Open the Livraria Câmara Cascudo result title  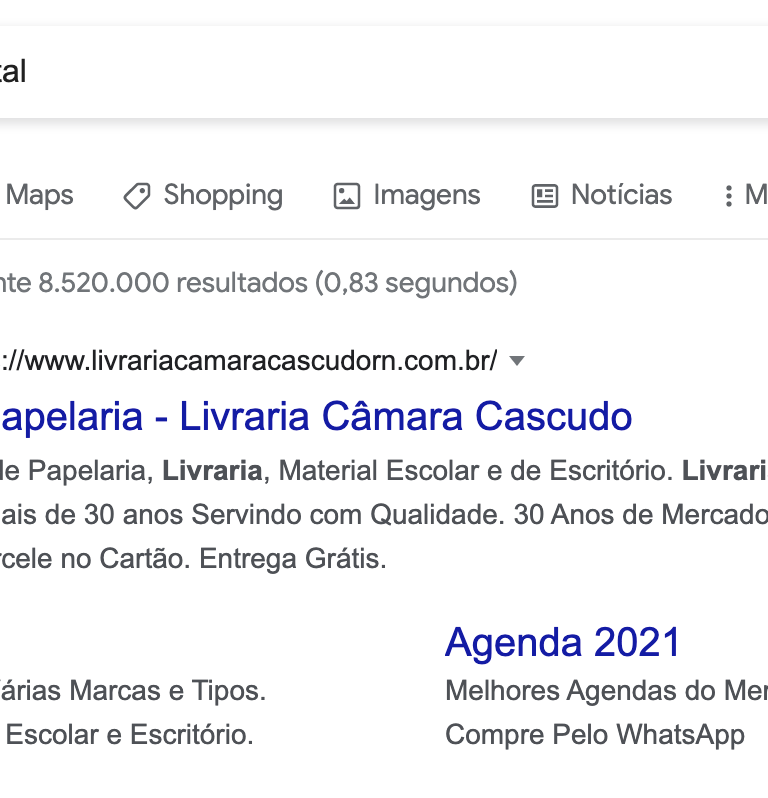[316, 417]
